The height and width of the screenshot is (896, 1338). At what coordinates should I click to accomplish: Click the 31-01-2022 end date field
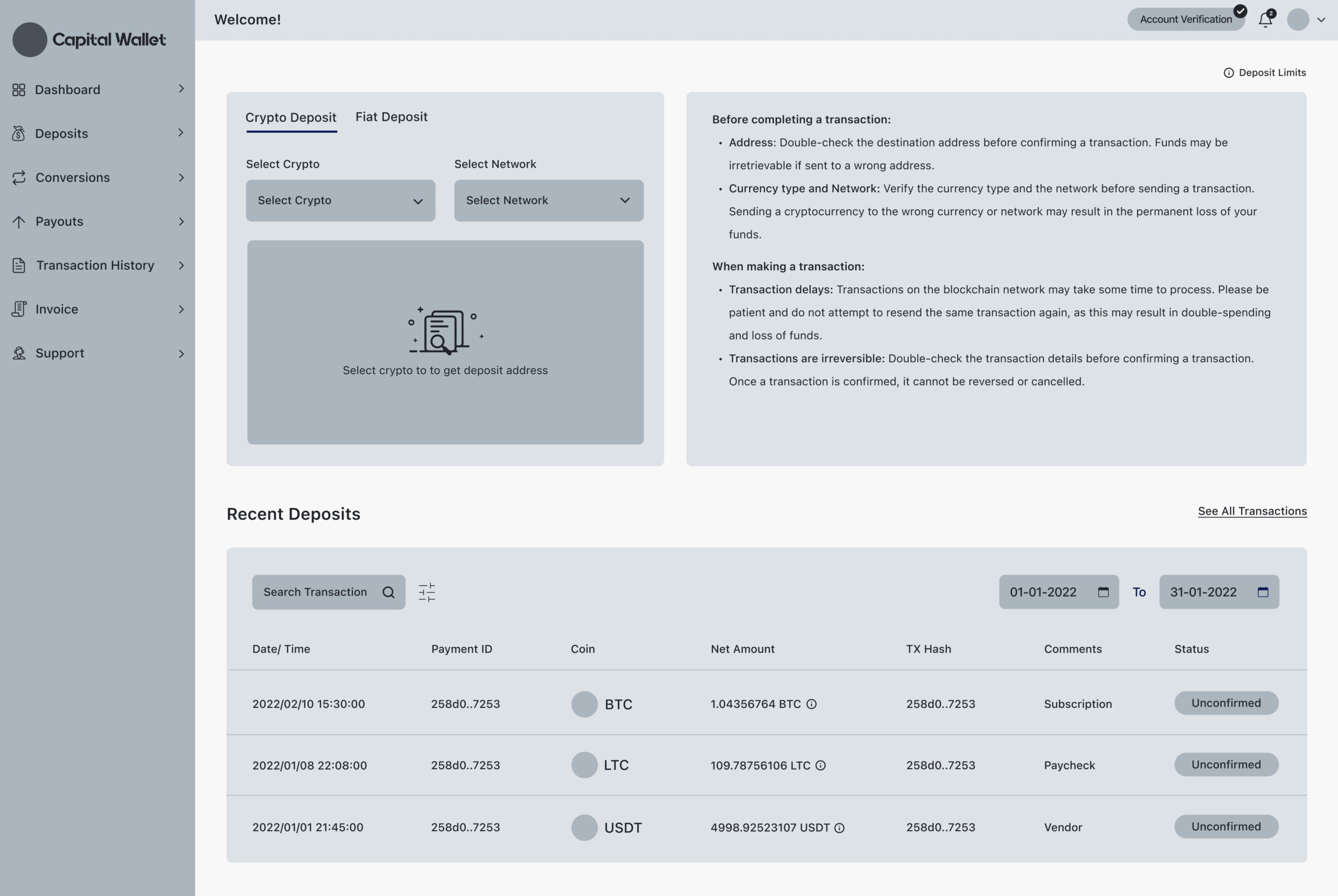[x=1219, y=592]
